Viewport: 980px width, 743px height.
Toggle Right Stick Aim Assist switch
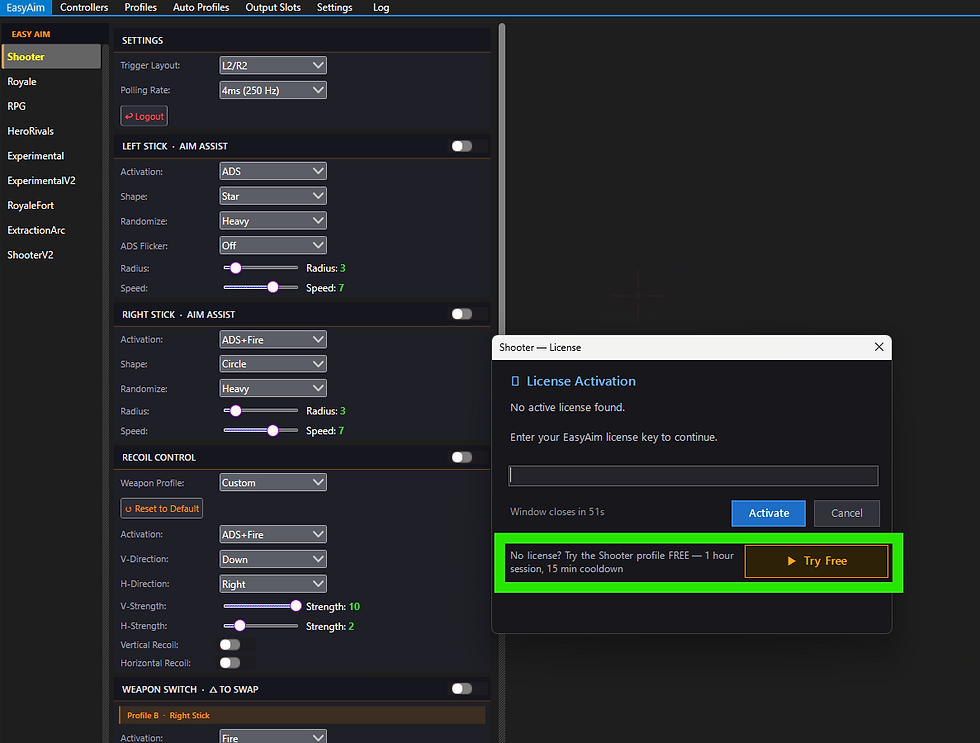[462, 314]
